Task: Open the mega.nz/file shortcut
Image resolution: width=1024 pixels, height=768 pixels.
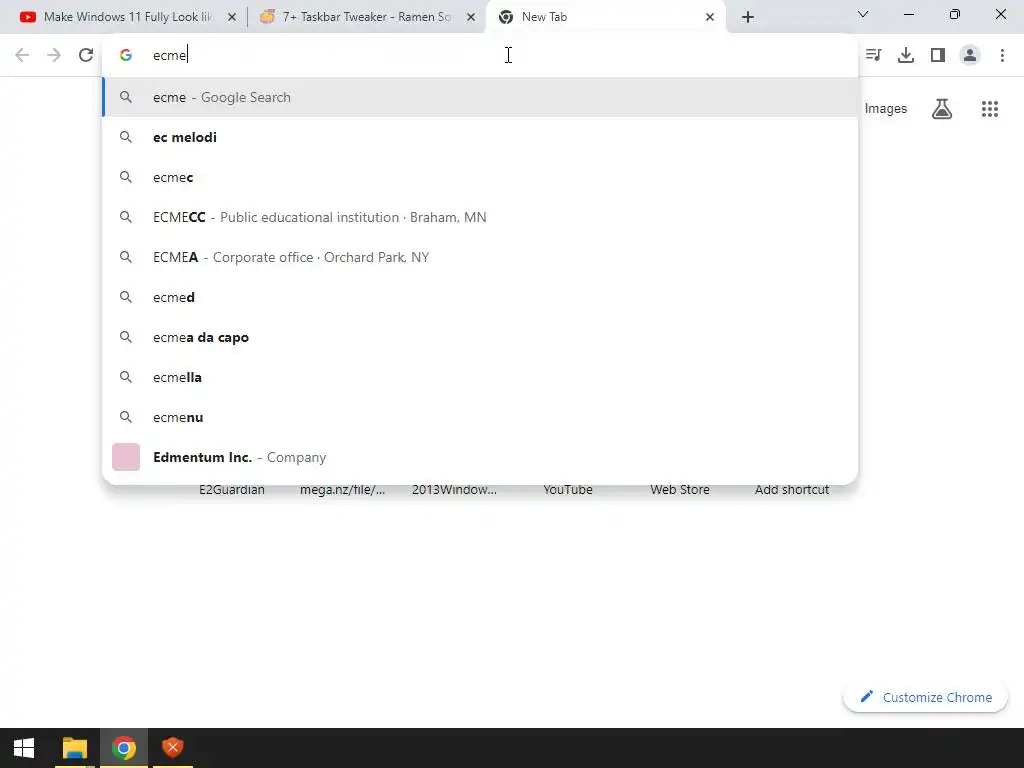Action: pos(342,490)
